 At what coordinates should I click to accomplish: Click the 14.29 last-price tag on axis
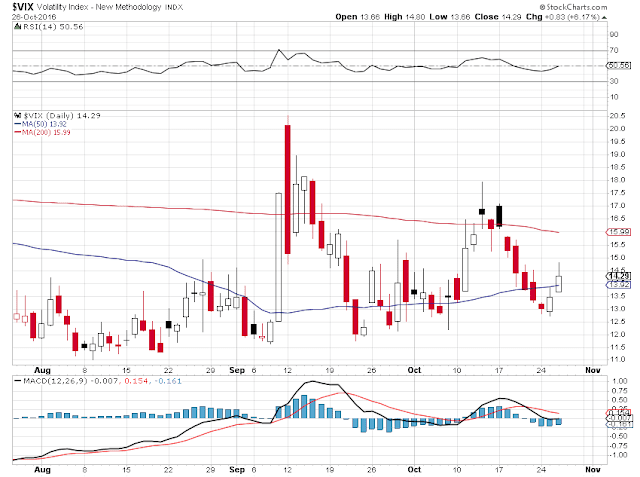(x=619, y=276)
